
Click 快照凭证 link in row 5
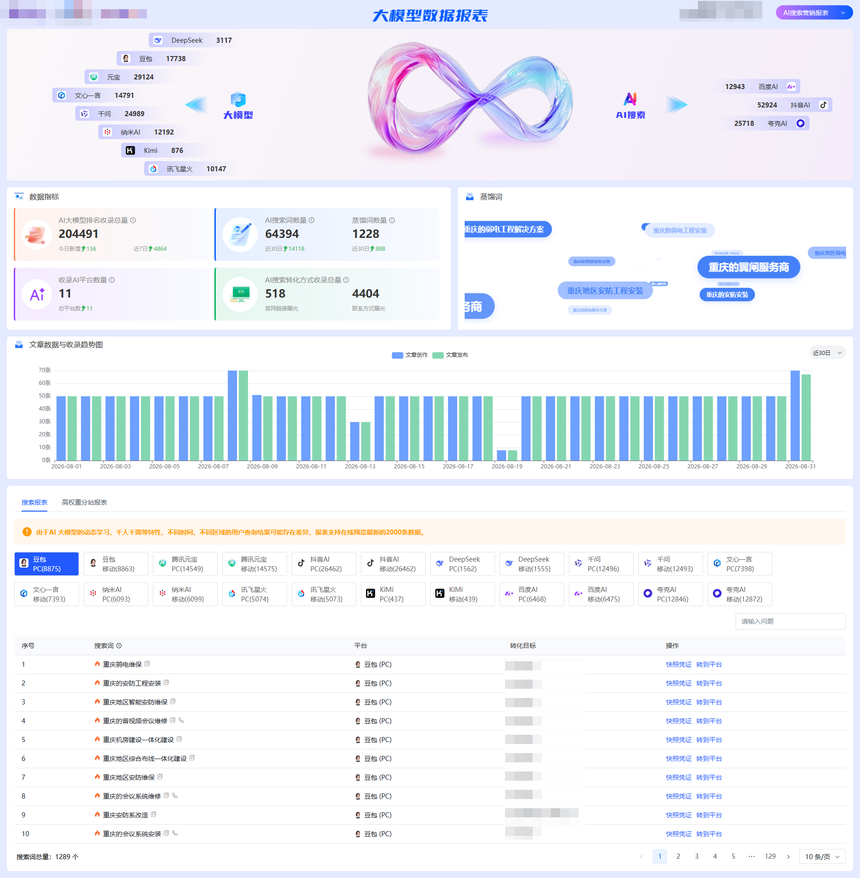tap(679, 740)
